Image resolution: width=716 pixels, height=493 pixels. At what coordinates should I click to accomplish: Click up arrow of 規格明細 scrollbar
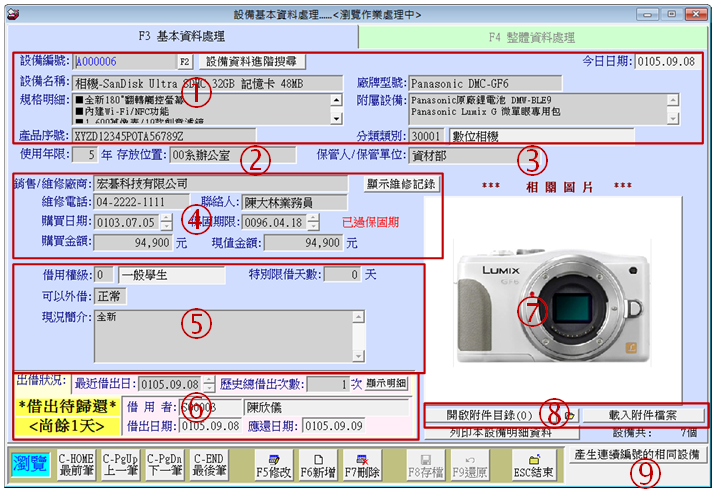click(x=337, y=100)
